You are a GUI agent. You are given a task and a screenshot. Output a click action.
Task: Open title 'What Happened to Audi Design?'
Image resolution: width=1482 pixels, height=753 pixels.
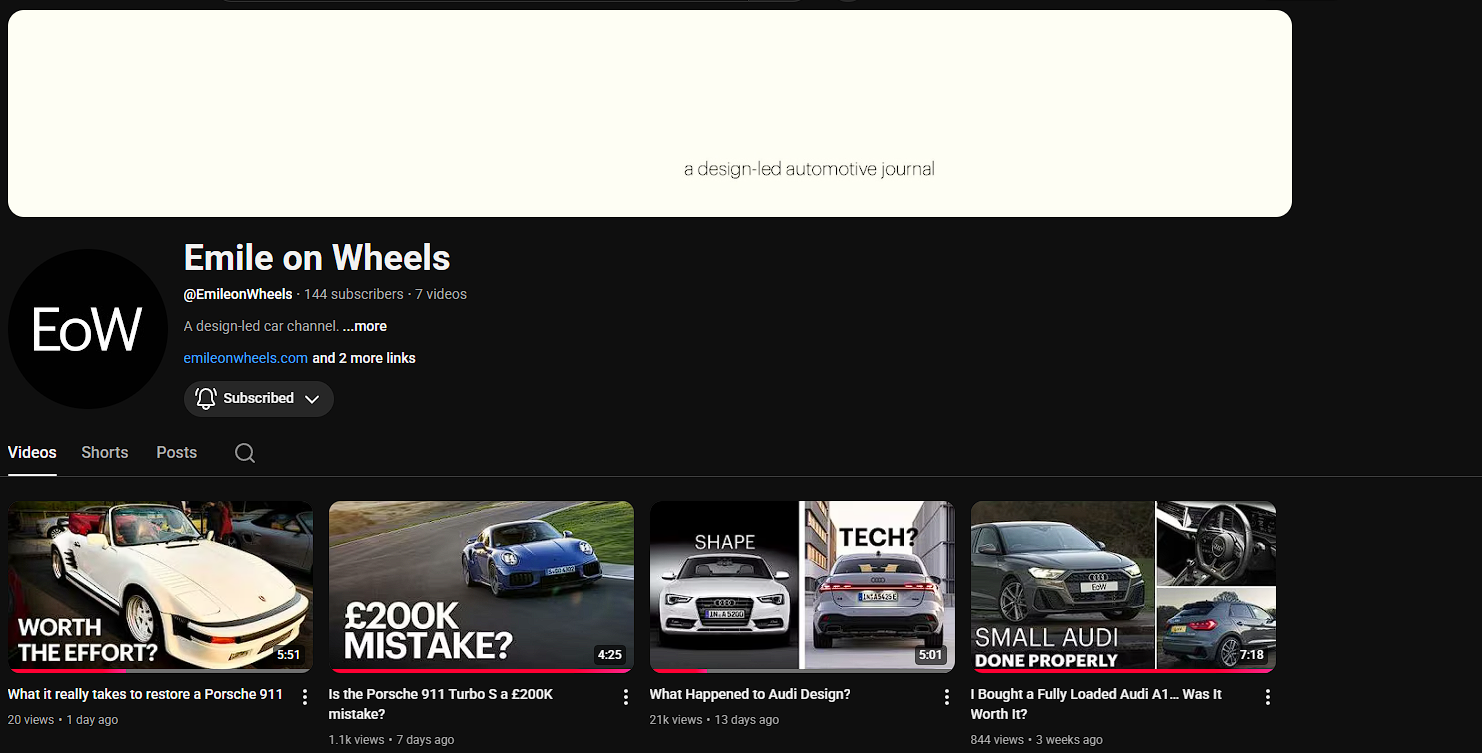click(750, 694)
